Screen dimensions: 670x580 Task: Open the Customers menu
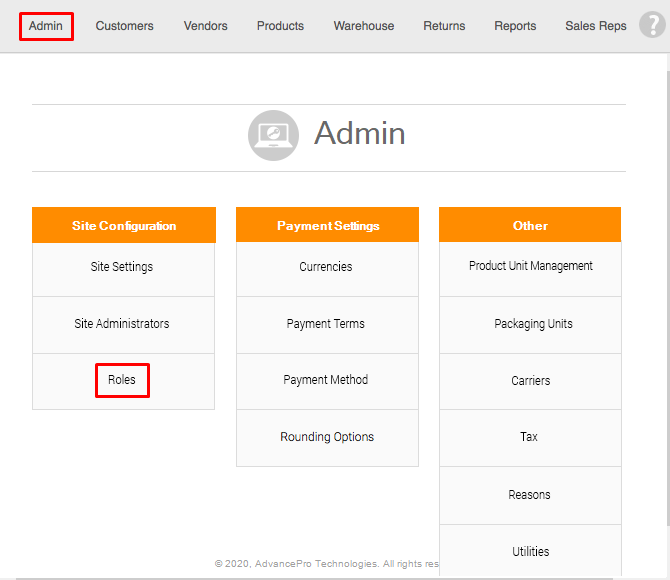124,26
